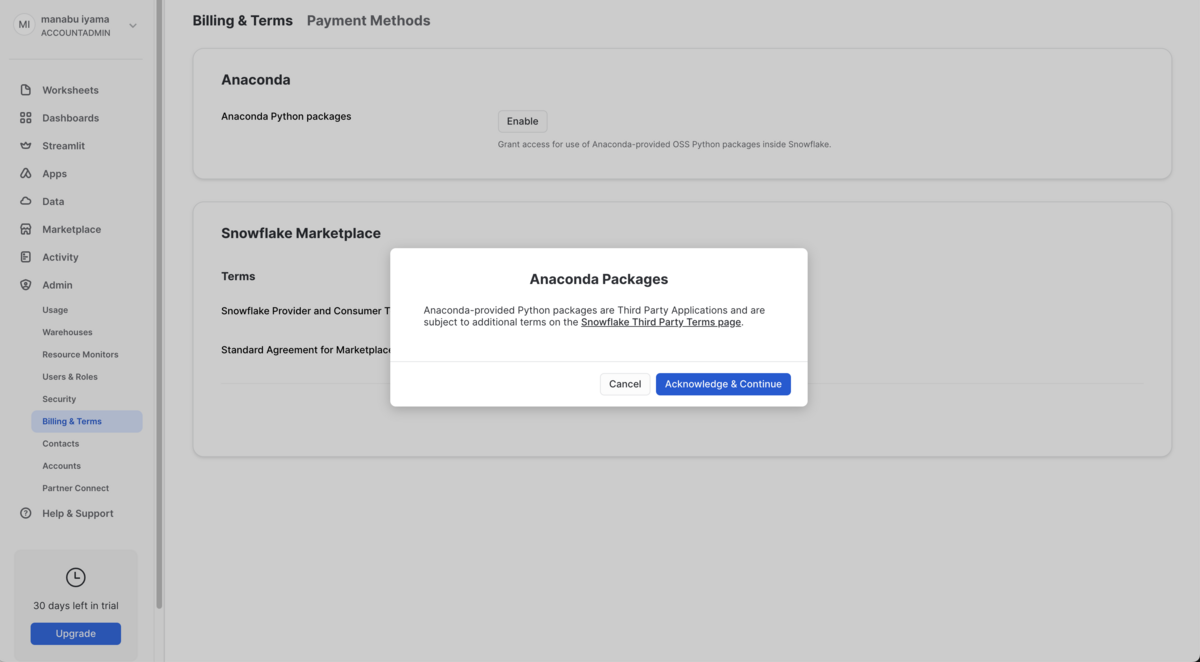Viewport: 1200px width, 662px height.
Task: Open the Snowflake Third Party Terms page link
Action: click(x=661, y=322)
